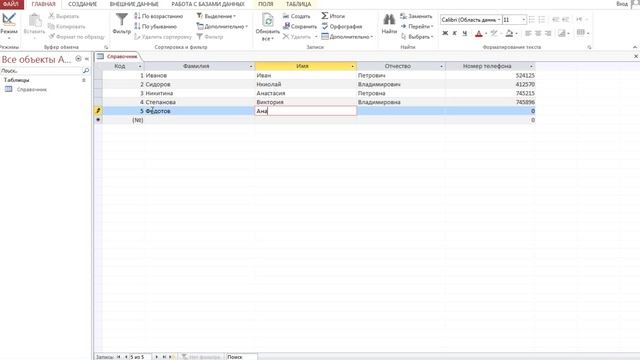Click the cell containing Иванов
Image resolution: width=640 pixels, height=360 pixels.
(200, 76)
